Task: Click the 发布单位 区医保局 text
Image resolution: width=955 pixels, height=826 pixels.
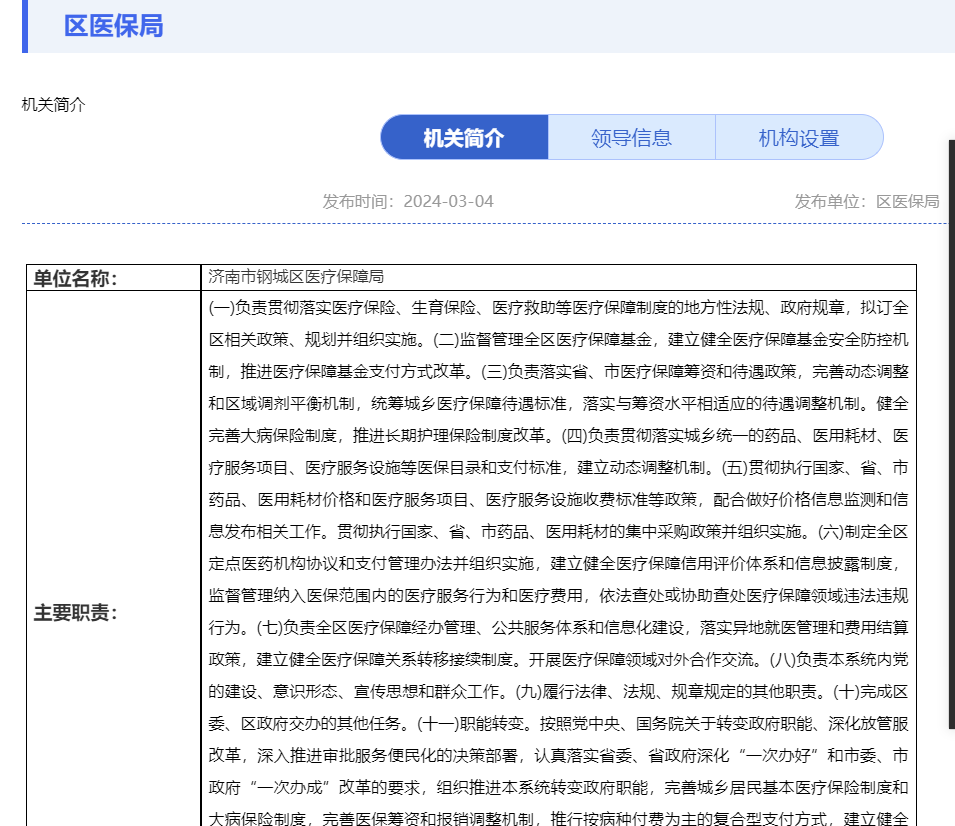Action: 866,201
